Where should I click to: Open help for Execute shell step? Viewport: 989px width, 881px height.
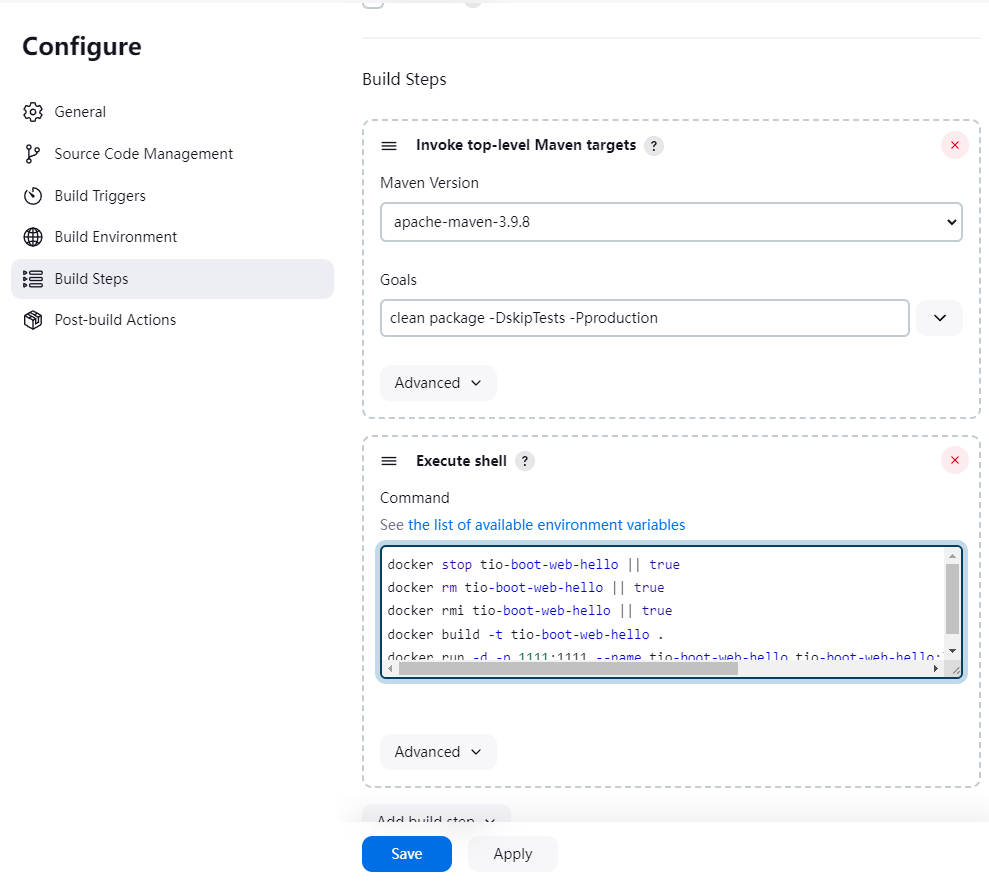(x=525, y=461)
